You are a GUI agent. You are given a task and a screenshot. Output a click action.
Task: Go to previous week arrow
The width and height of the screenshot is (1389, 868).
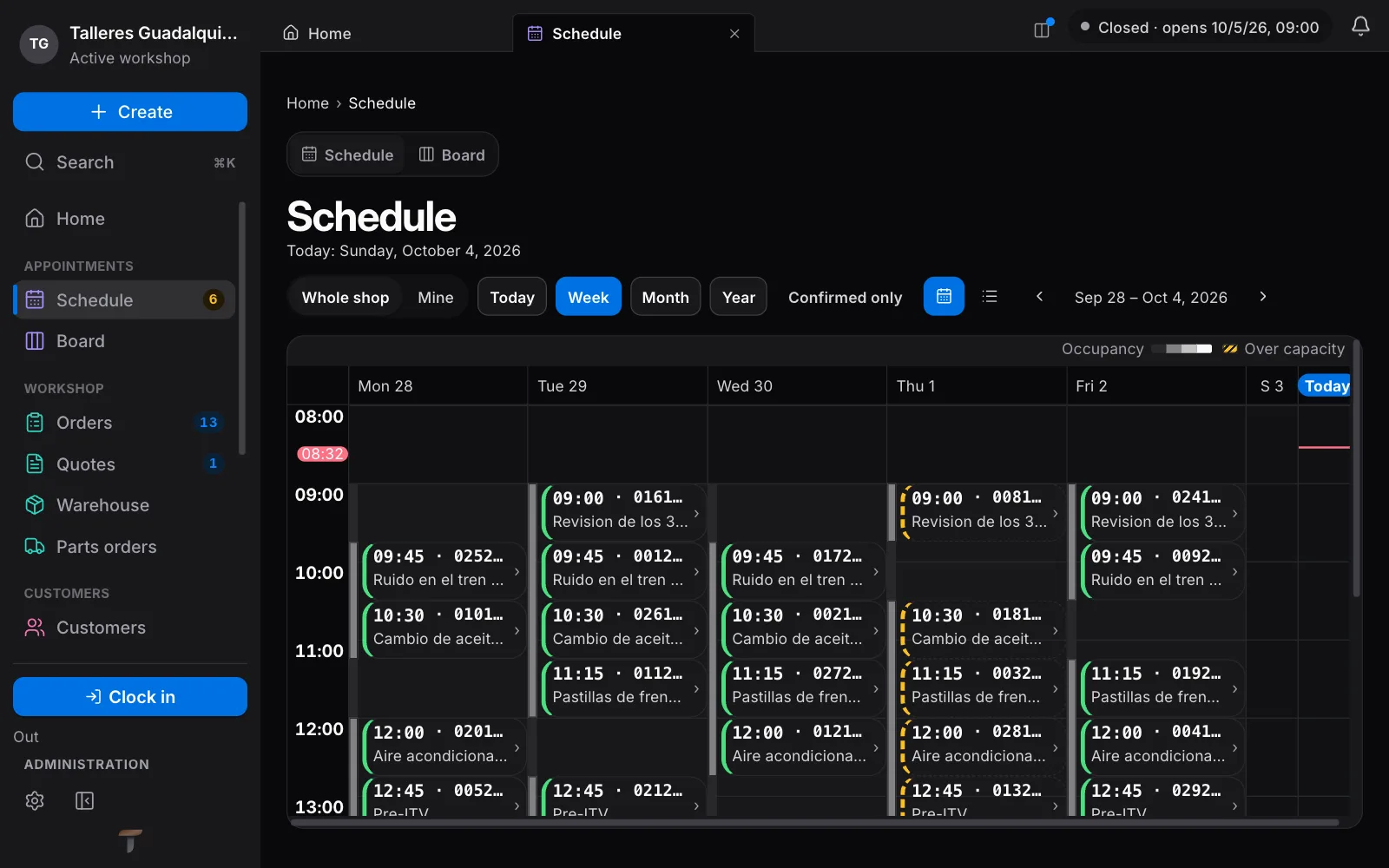click(1039, 297)
